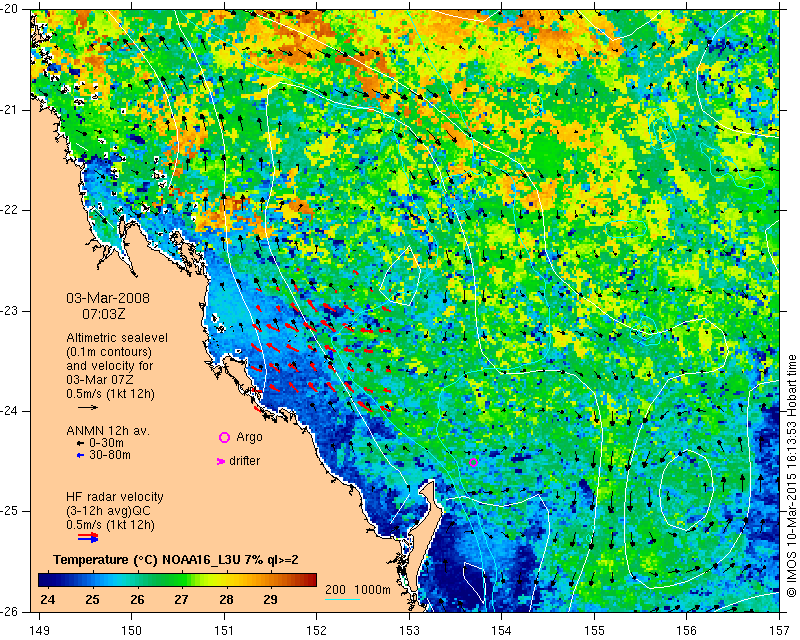
Task: Click the '-20' latitude axis label
Action: point(10,9)
